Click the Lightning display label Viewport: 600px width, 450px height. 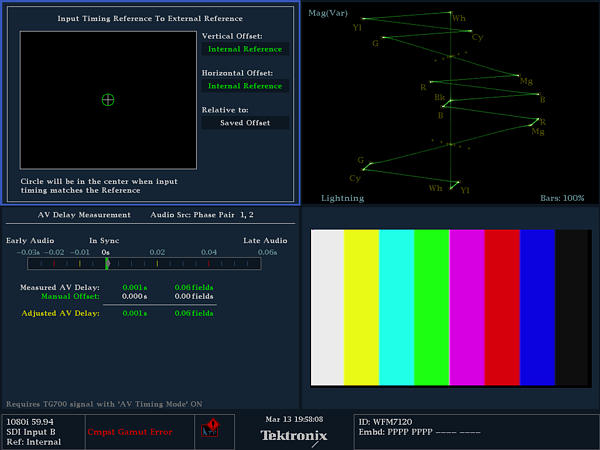click(x=342, y=198)
